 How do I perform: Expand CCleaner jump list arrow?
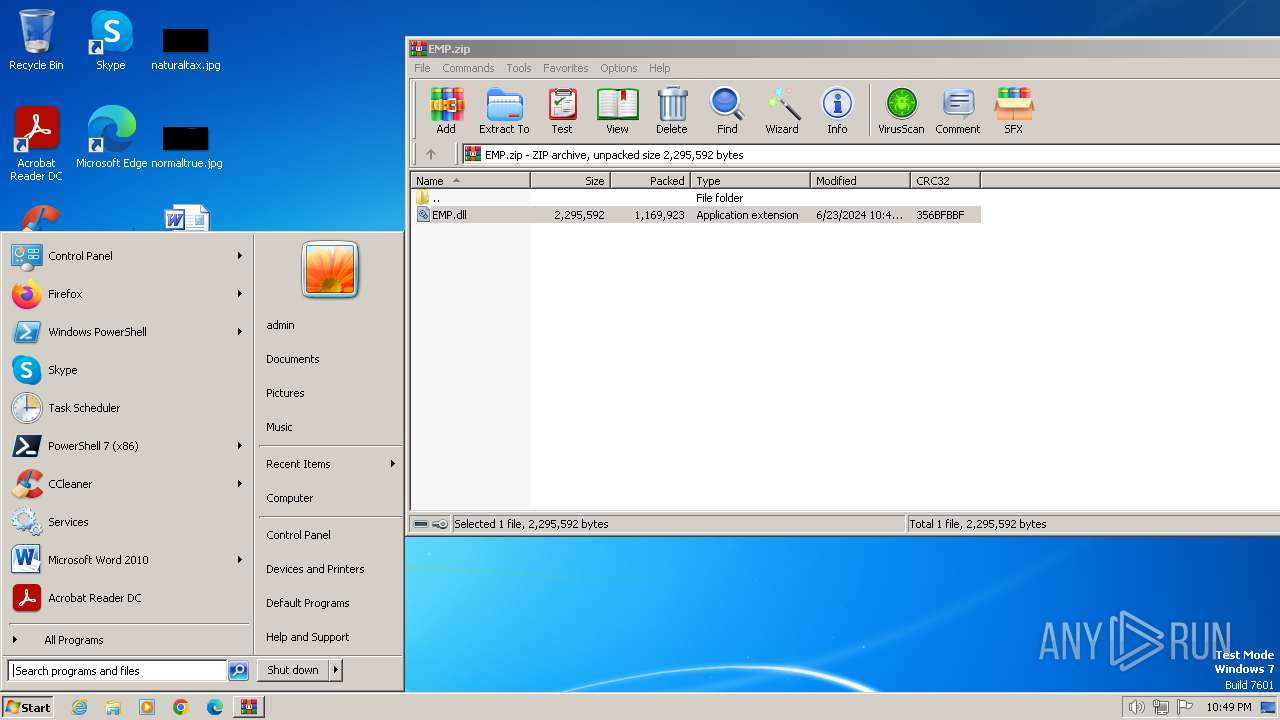coord(240,484)
